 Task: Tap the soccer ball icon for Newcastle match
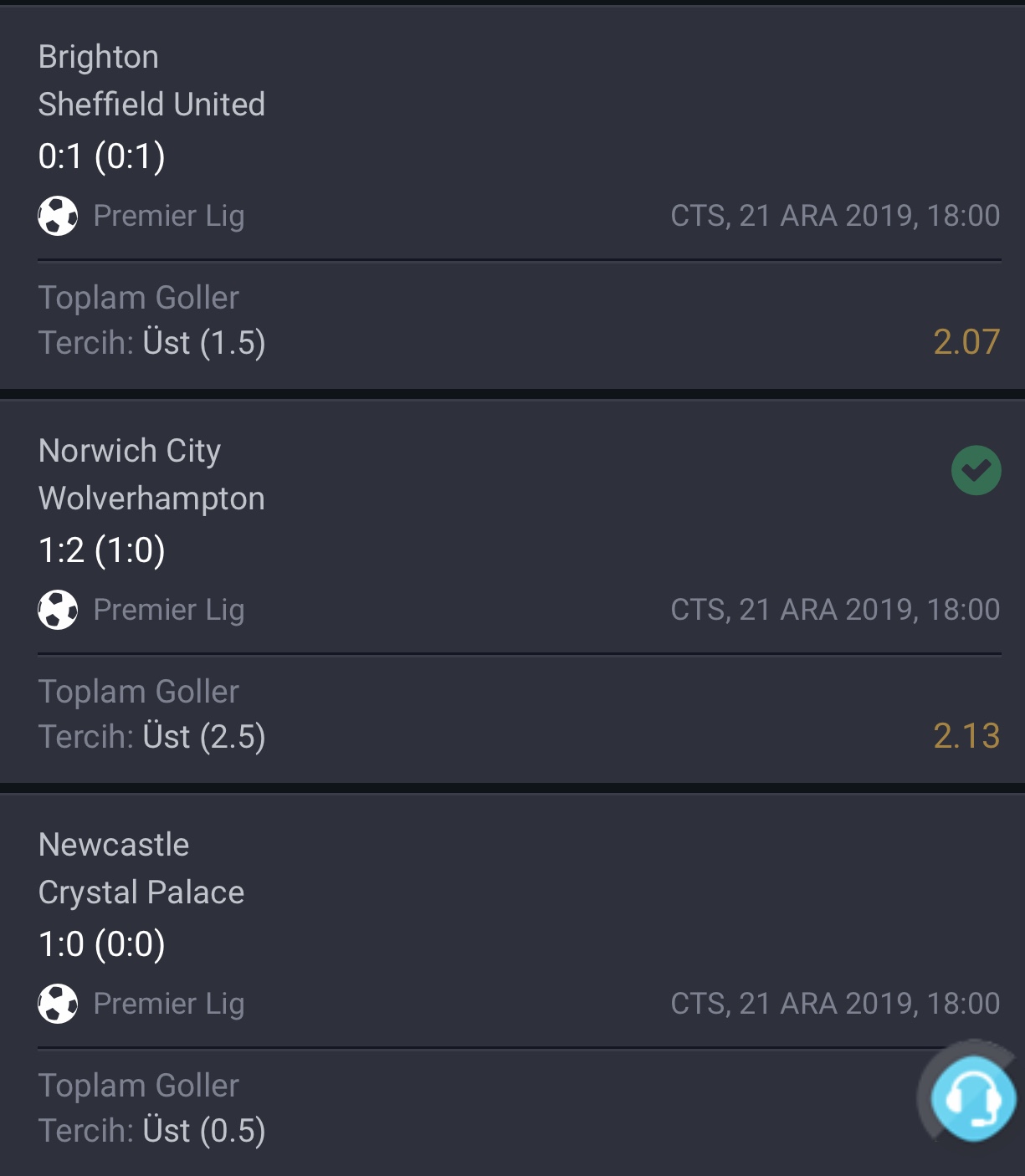(58, 1004)
